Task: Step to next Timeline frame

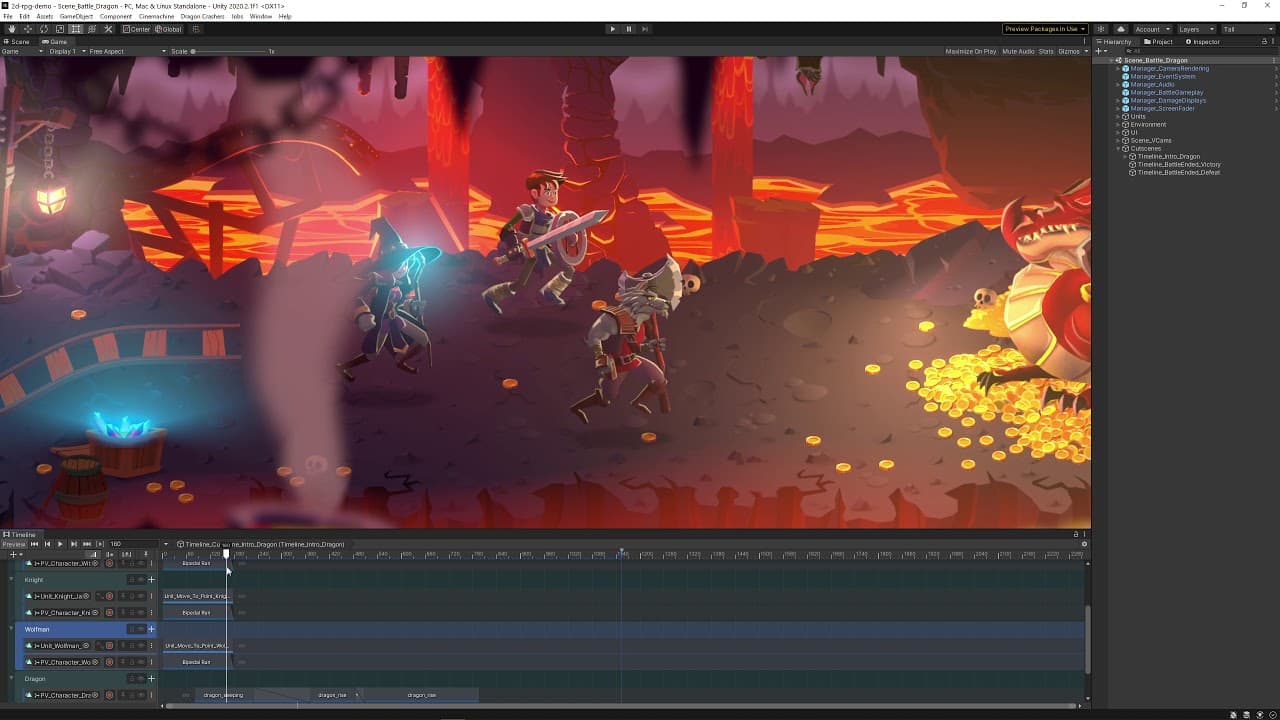Action: (73, 544)
